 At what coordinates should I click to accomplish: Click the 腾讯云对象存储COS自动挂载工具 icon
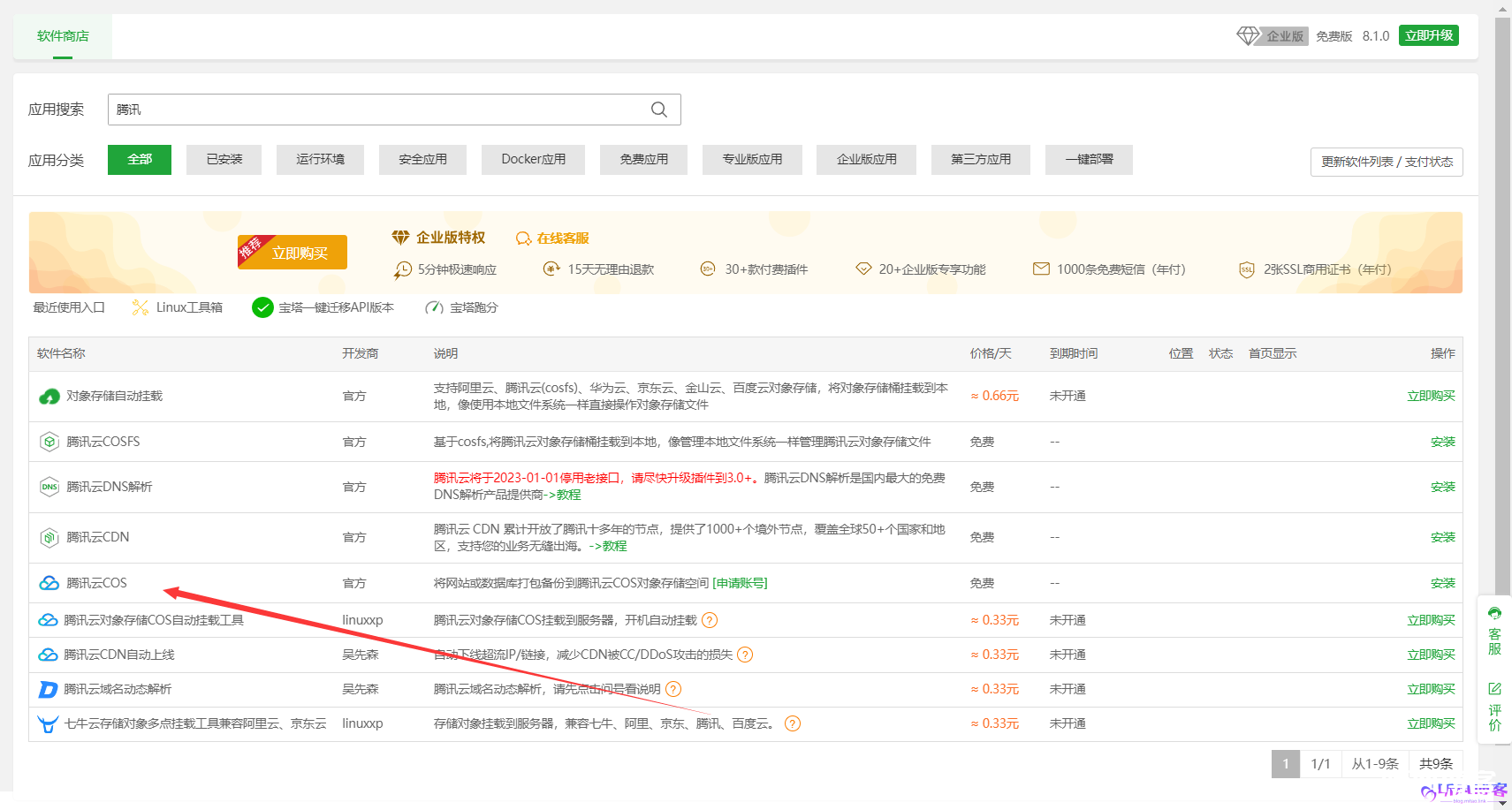48,620
